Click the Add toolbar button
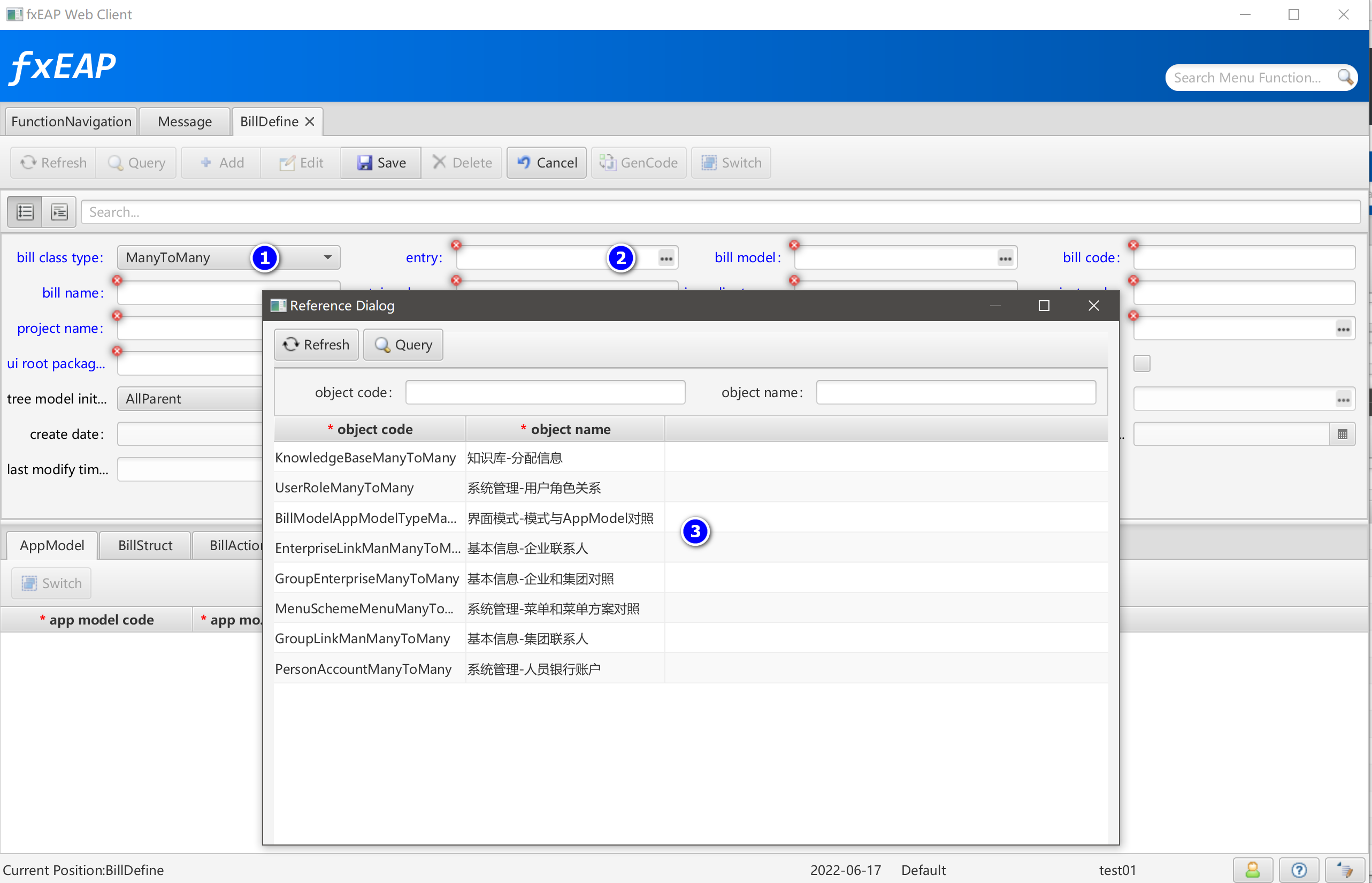Screen dimensions: 1372x883 [x=222, y=163]
